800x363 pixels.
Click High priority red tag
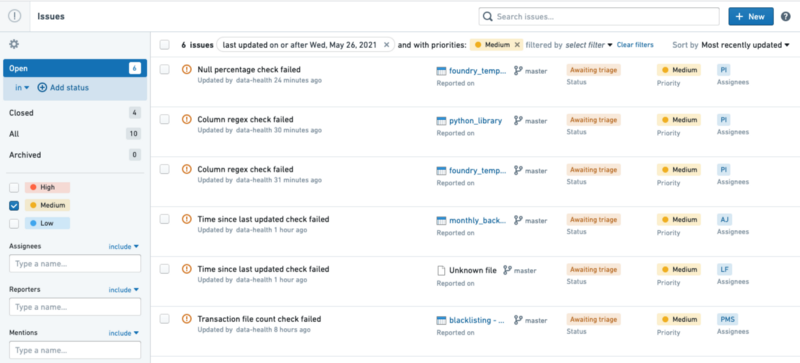point(47,187)
